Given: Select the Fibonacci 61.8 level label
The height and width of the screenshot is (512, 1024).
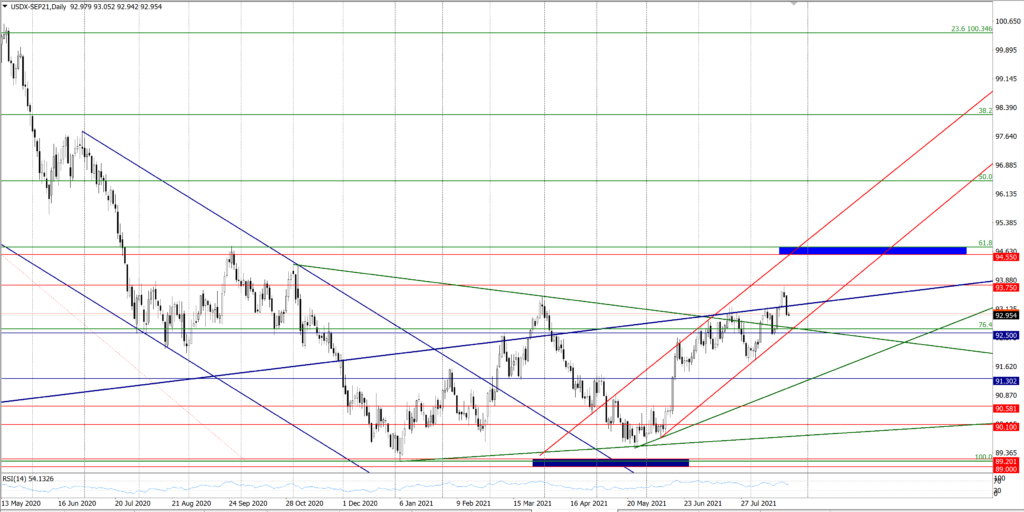Looking at the screenshot, I should tap(984, 243).
